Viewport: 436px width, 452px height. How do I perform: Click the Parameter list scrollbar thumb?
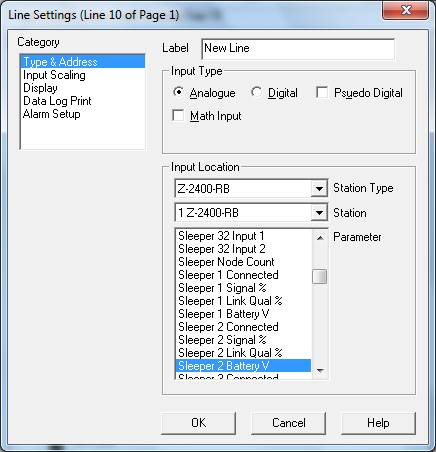click(x=320, y=276)
